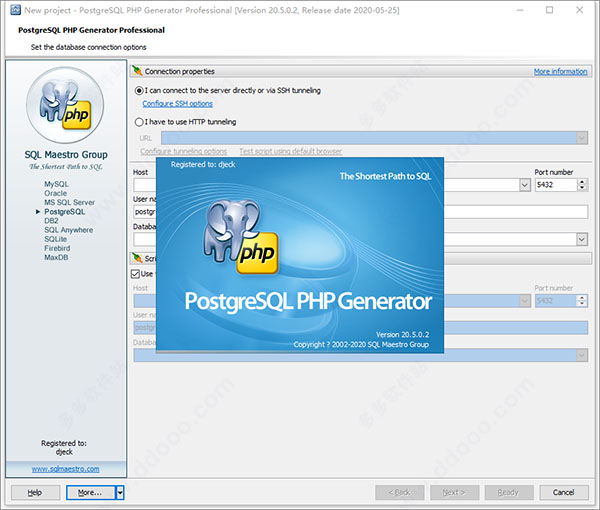Click the Port number 5432 field
Viewport: 600px width, 510px height.
pyautogui.click(x=556, y=185)
